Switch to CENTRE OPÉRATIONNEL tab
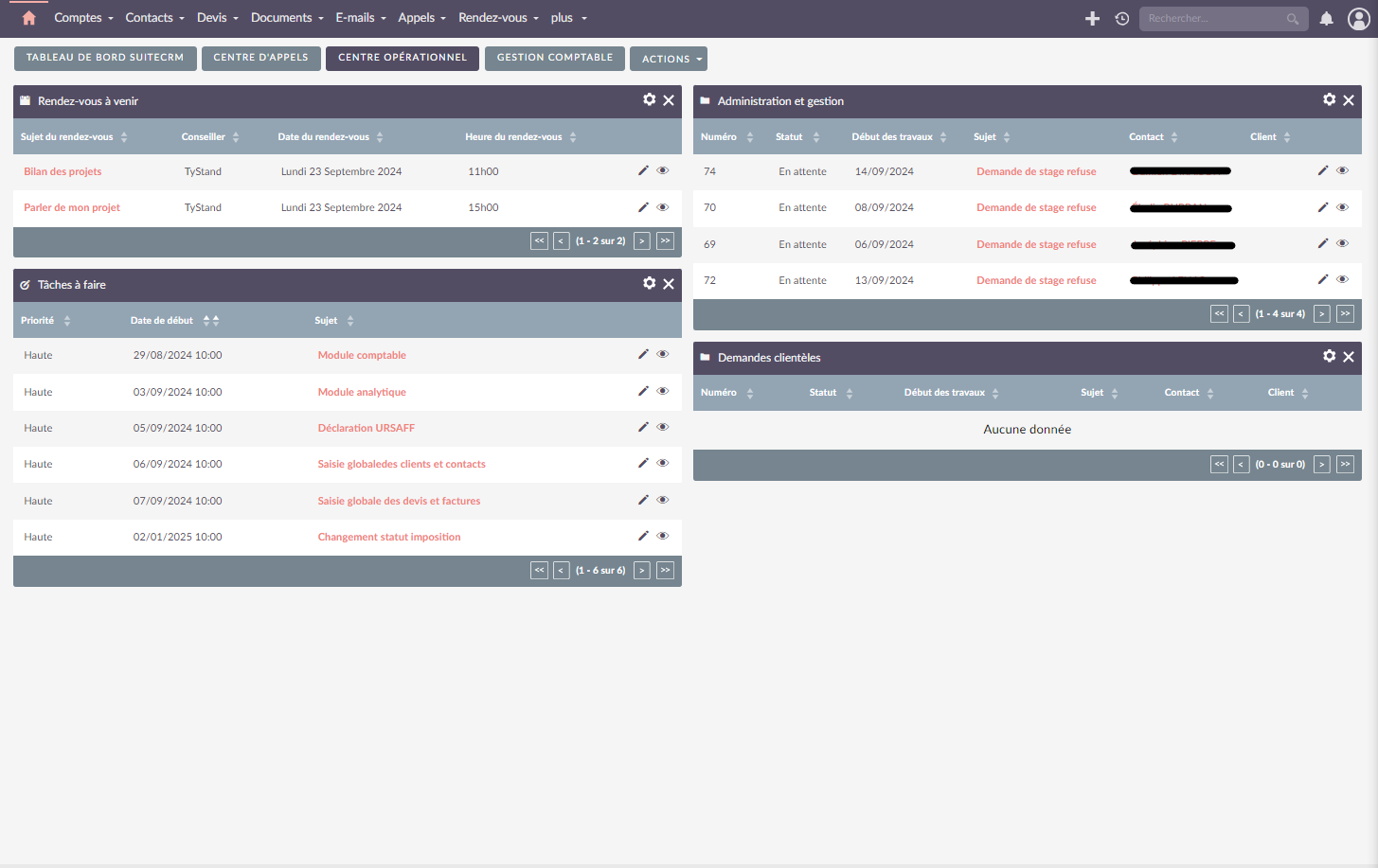 coord(403,58)
